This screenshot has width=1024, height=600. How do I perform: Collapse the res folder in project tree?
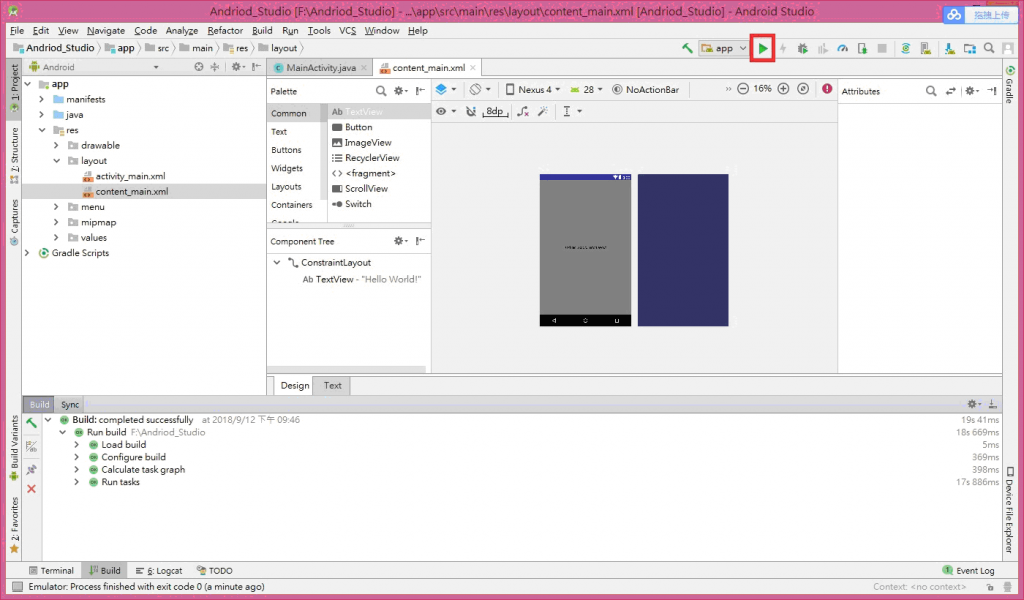(x=42, y=130)
